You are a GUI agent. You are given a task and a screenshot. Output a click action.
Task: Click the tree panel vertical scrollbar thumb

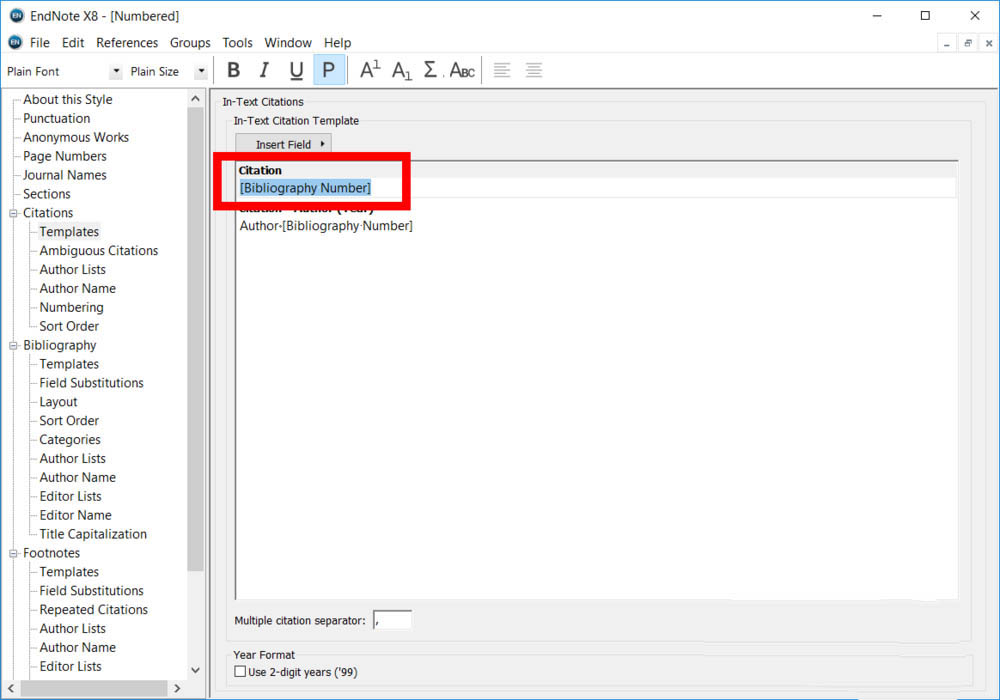tap(195, 339)
